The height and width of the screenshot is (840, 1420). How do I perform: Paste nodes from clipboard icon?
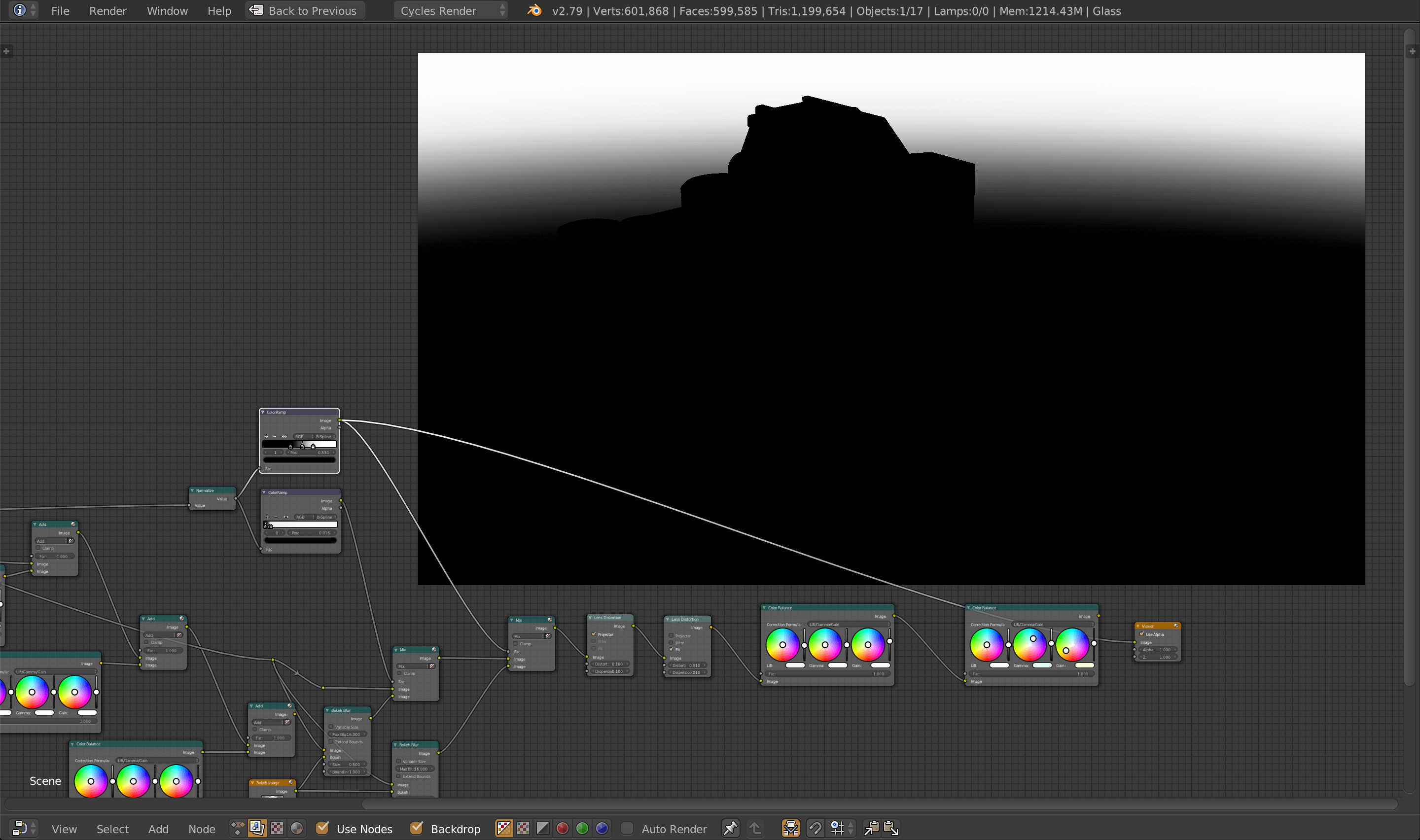click(x=891, y=829)
